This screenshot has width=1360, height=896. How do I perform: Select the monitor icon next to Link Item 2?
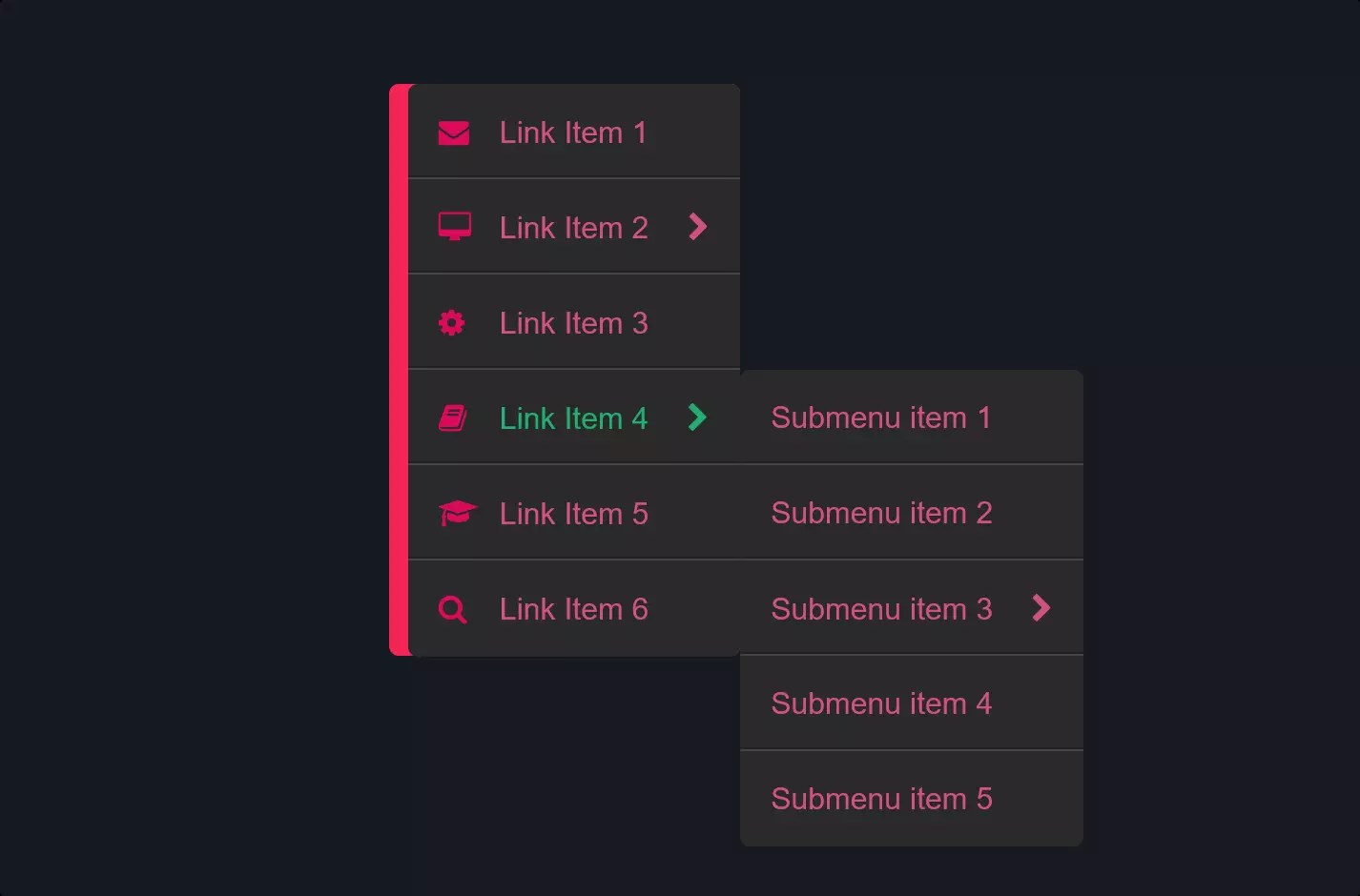(x=454, y=226)
